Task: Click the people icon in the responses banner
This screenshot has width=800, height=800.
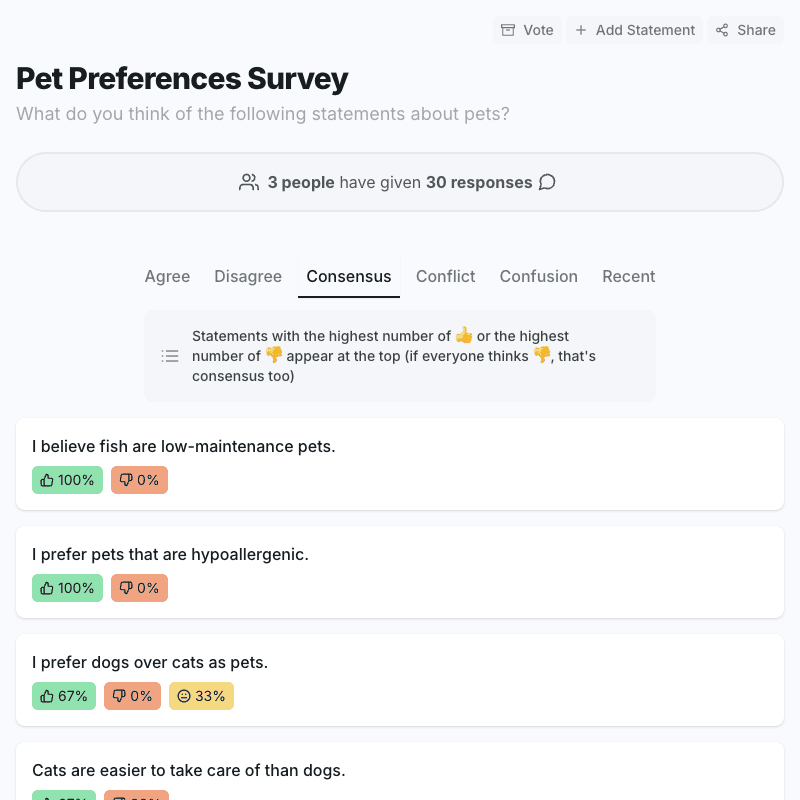Action: [249, 182]
